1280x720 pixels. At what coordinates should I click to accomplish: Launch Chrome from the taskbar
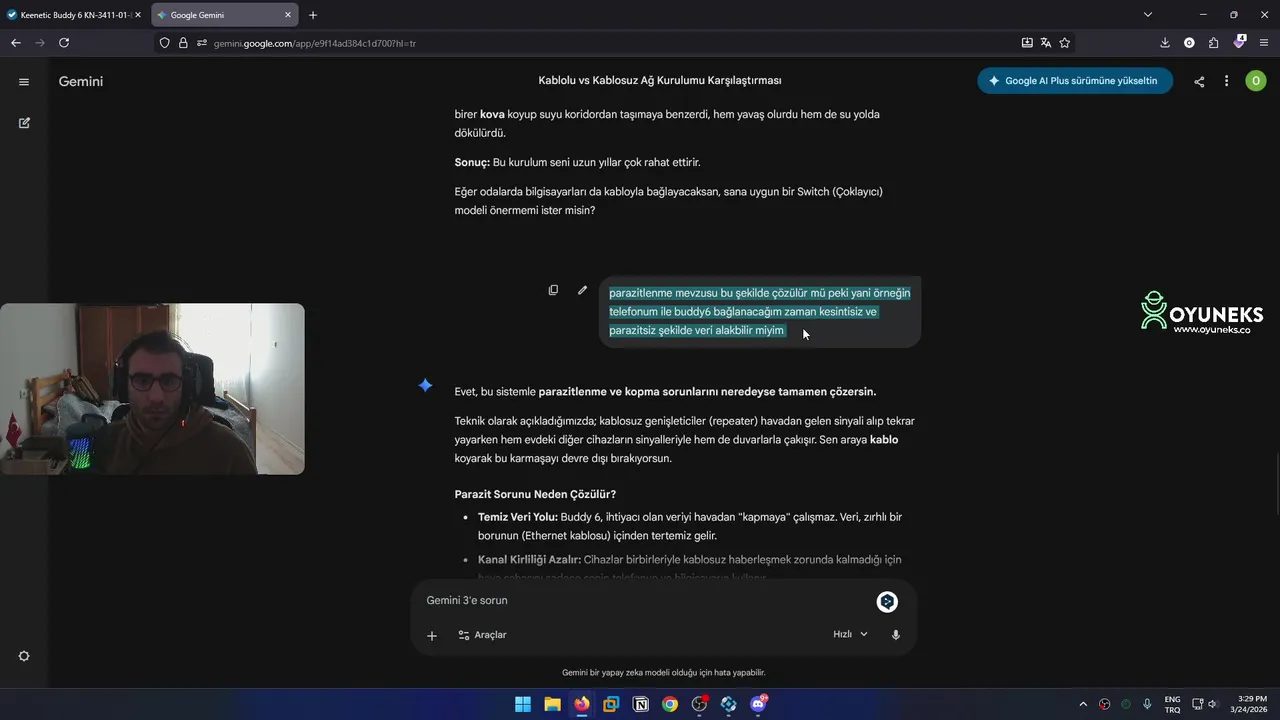(x=670, y=704)
